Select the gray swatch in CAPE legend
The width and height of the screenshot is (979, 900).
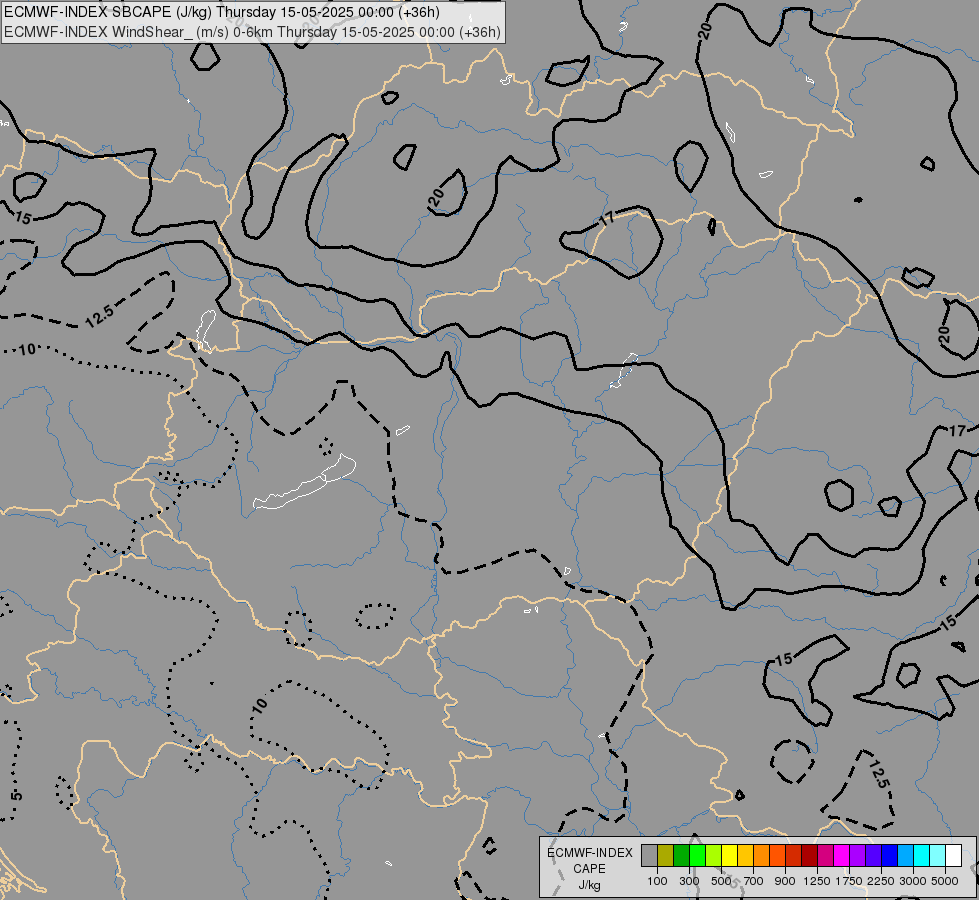tap(649, 855)
